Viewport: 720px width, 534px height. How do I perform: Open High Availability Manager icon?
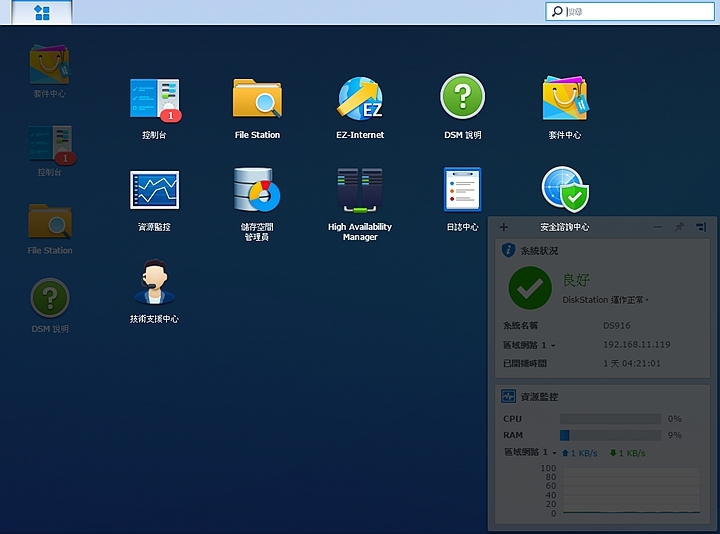(x=360, y=191)
